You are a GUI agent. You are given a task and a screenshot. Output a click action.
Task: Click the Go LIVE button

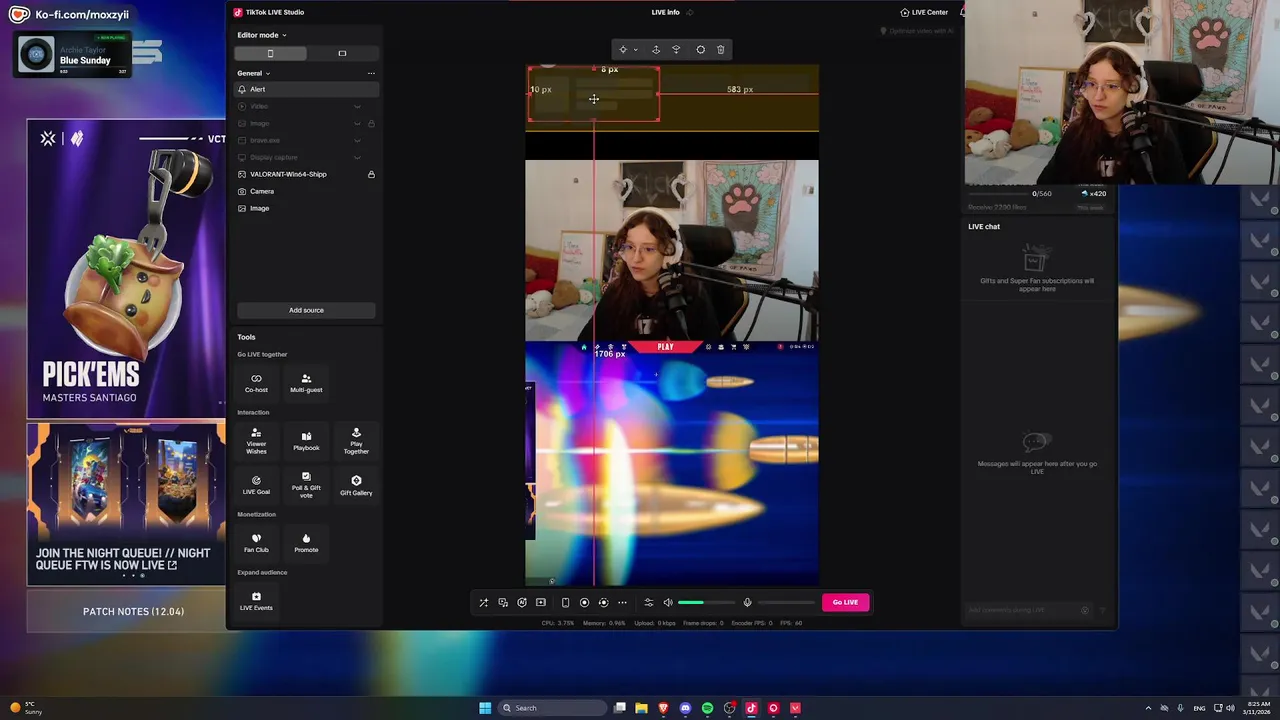[845, 602]
